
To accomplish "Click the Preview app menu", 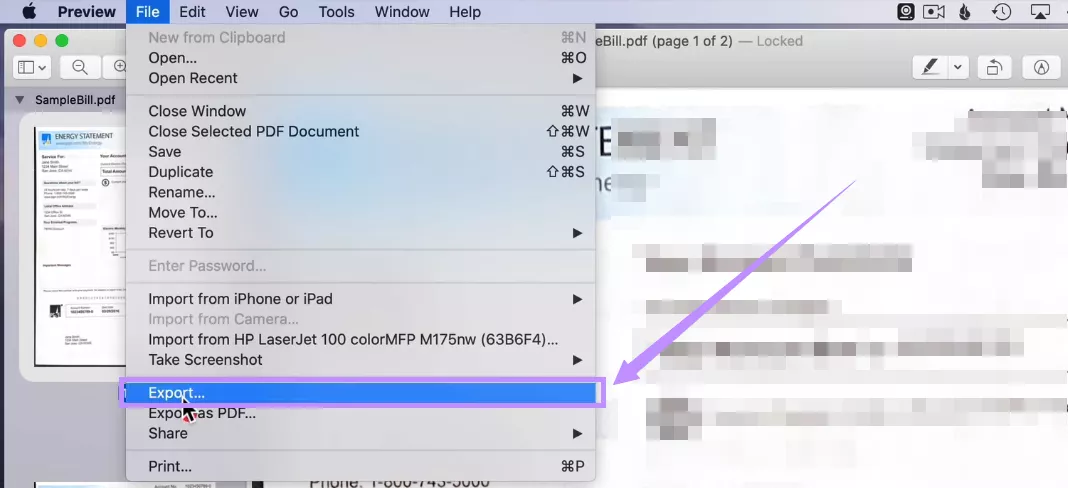I will [87, 12].
